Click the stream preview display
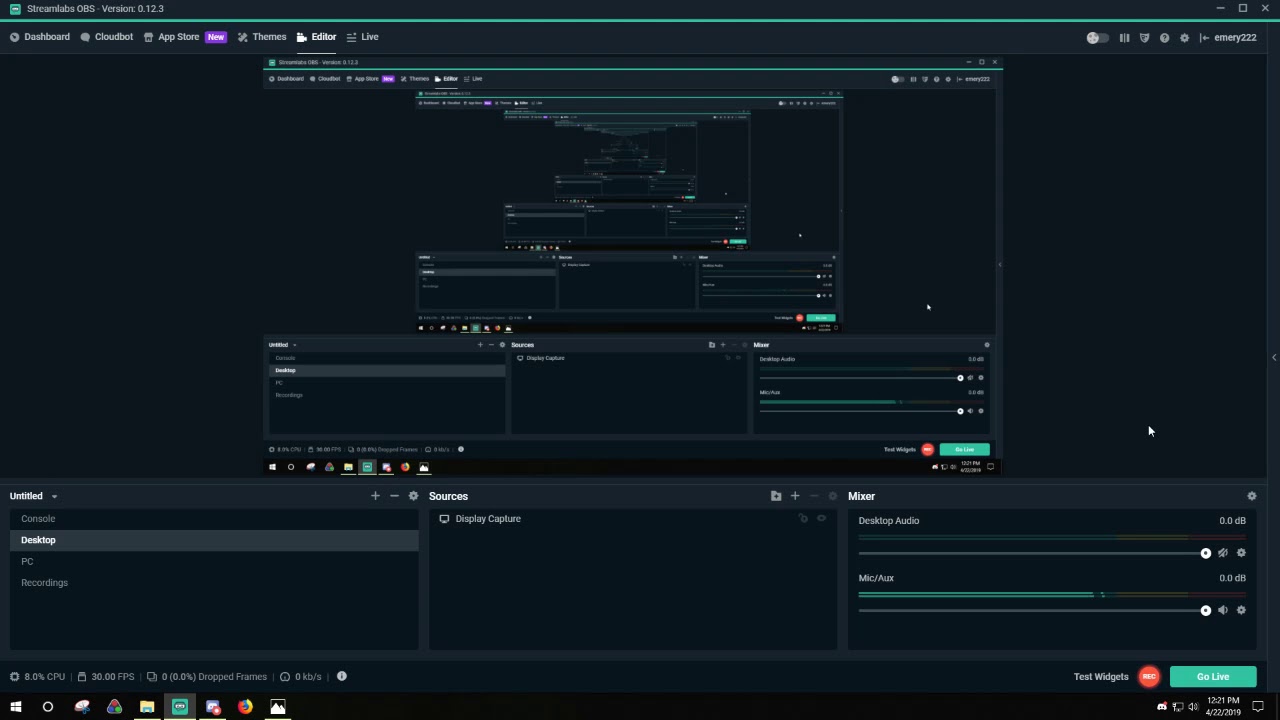This screenshot has width=1280, height=720. tap(632, 266)
